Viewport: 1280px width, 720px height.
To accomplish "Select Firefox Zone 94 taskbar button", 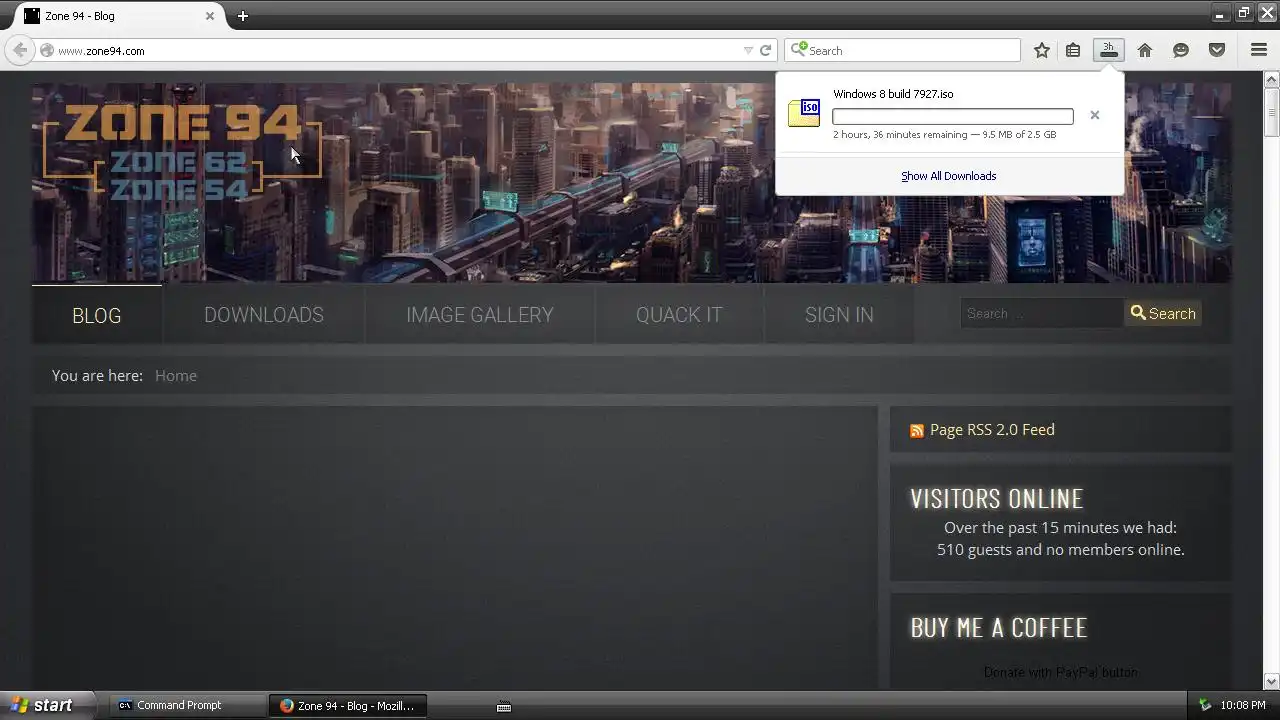I will (x=348, y=705).
